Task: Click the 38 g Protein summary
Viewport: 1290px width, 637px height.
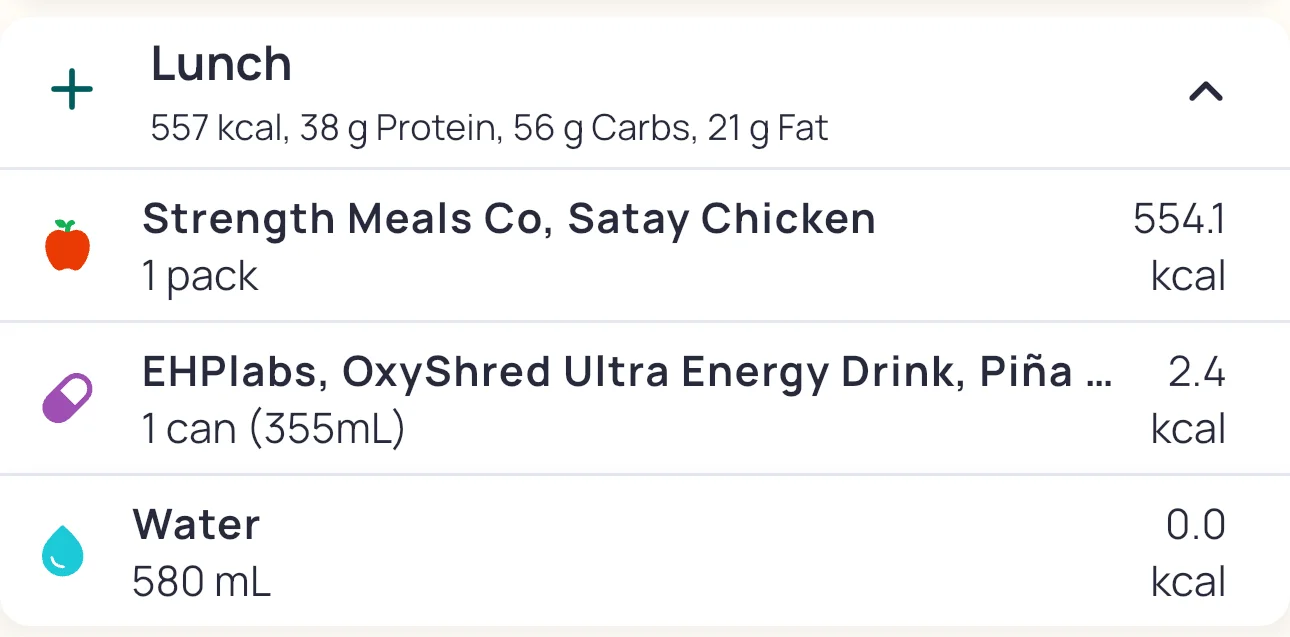Action: click(x=398, y=129)
